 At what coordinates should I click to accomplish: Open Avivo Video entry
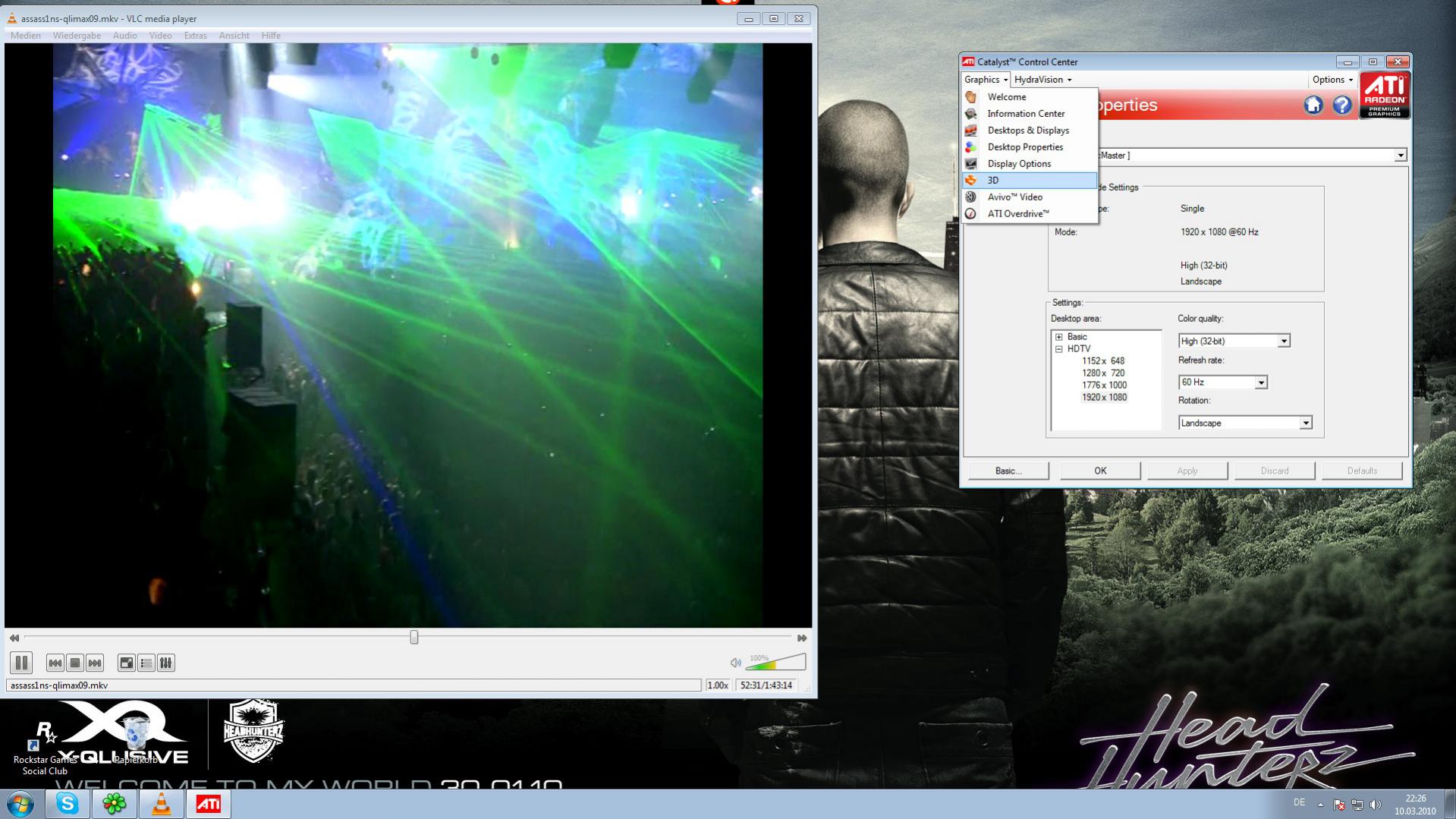click(1030, 197)
